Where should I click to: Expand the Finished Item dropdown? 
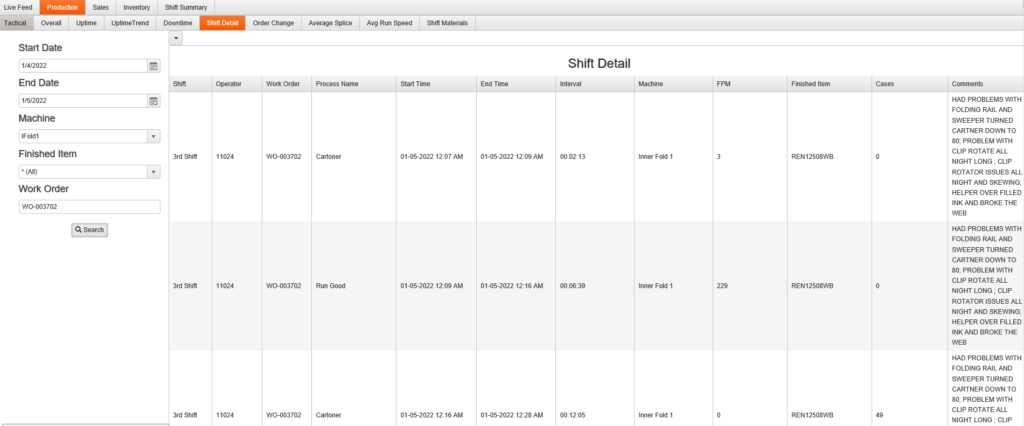tap(153, 172)
